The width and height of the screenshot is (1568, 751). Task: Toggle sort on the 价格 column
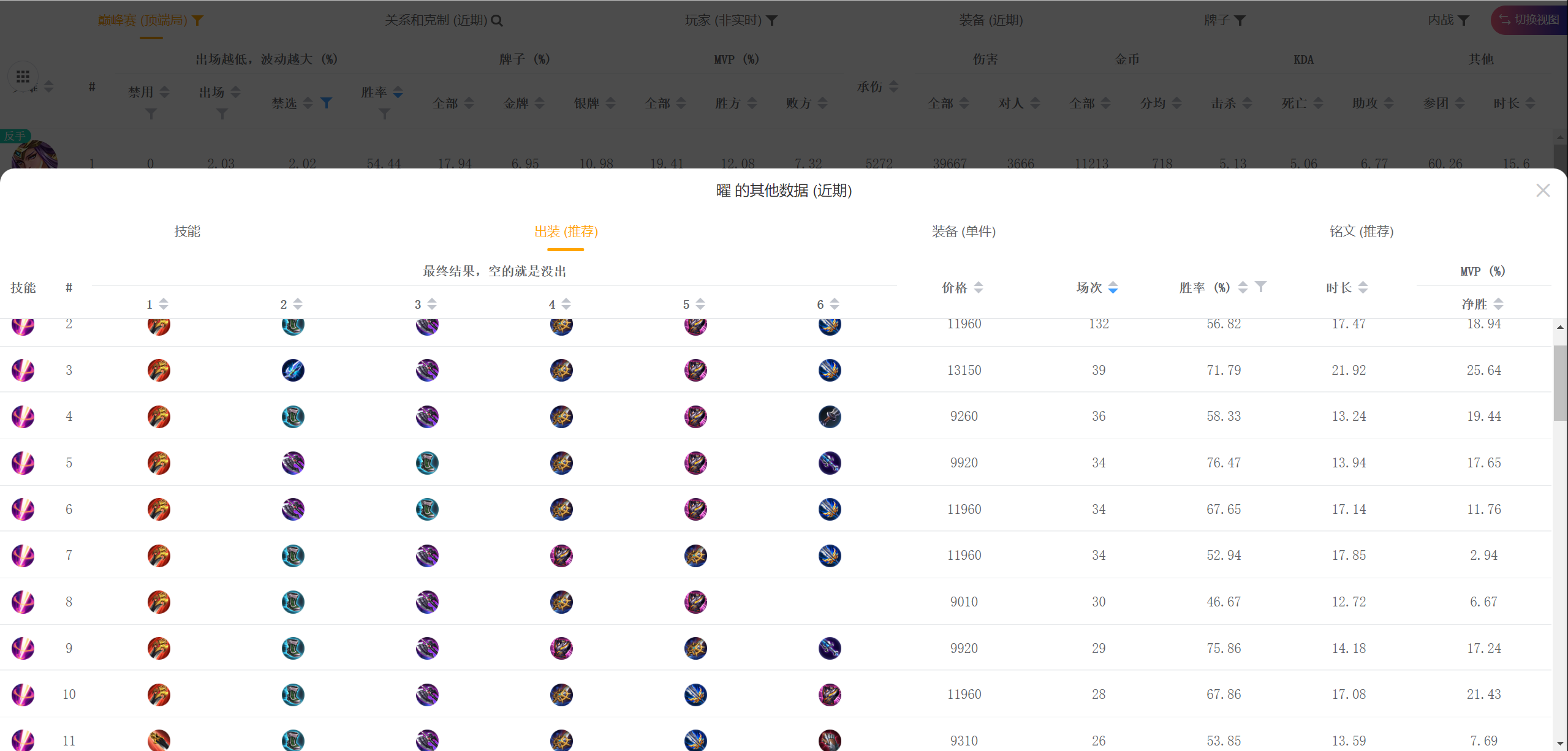point(978,287)
